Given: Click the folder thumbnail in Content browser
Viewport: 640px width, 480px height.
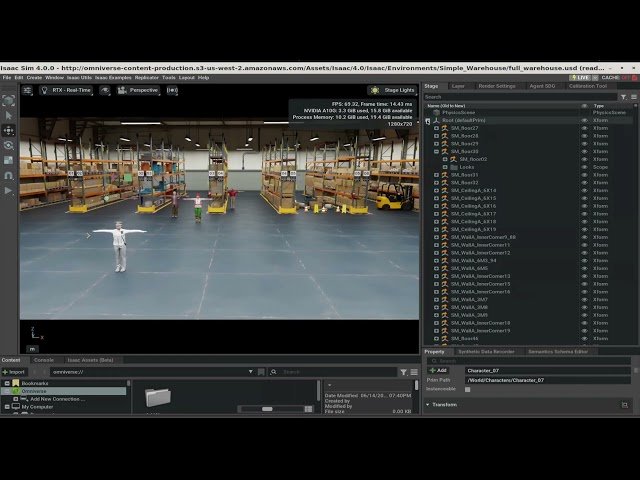Looking at the screenshot, I should [158, 397].
